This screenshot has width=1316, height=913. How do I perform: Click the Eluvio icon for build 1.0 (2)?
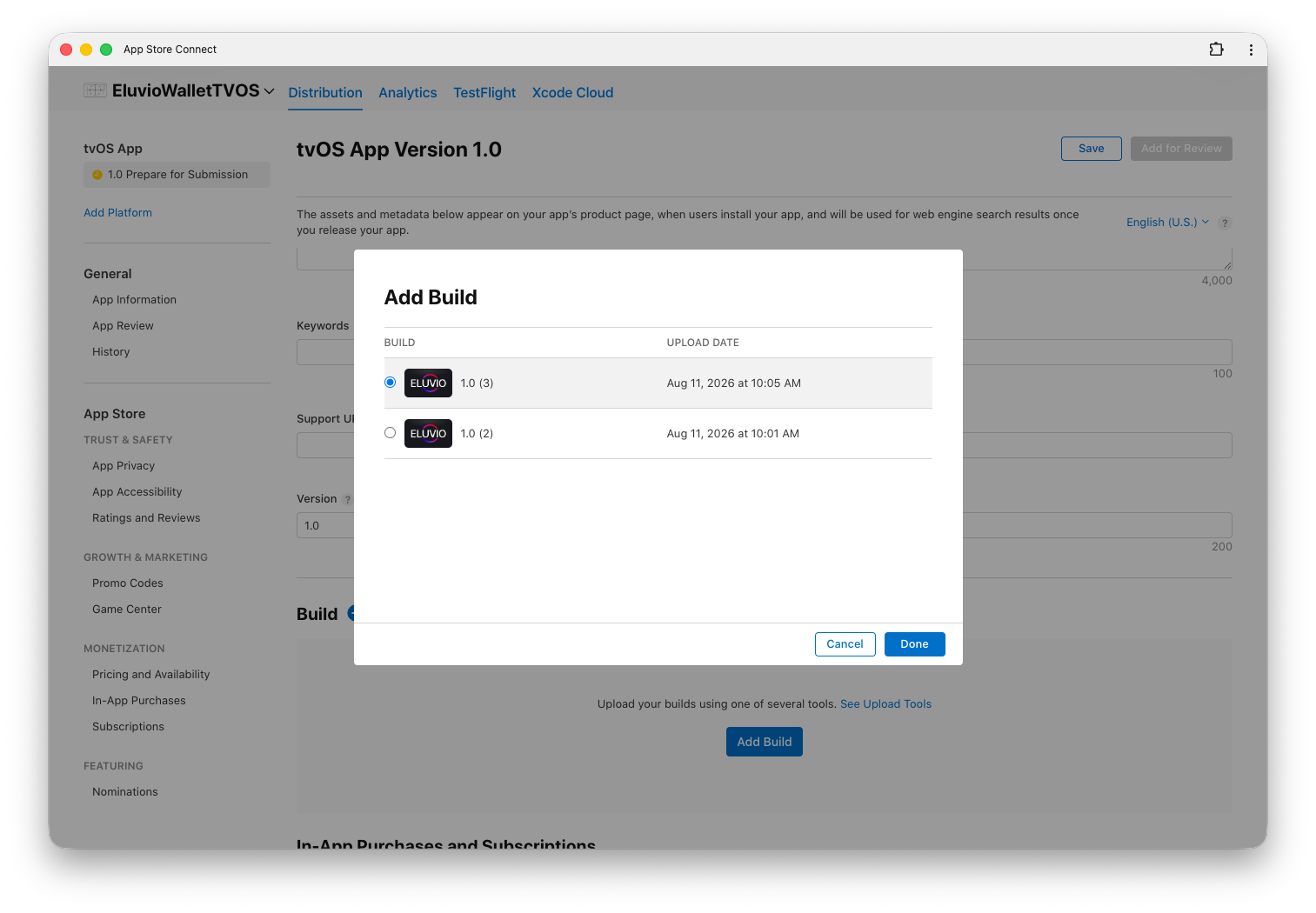428,433
